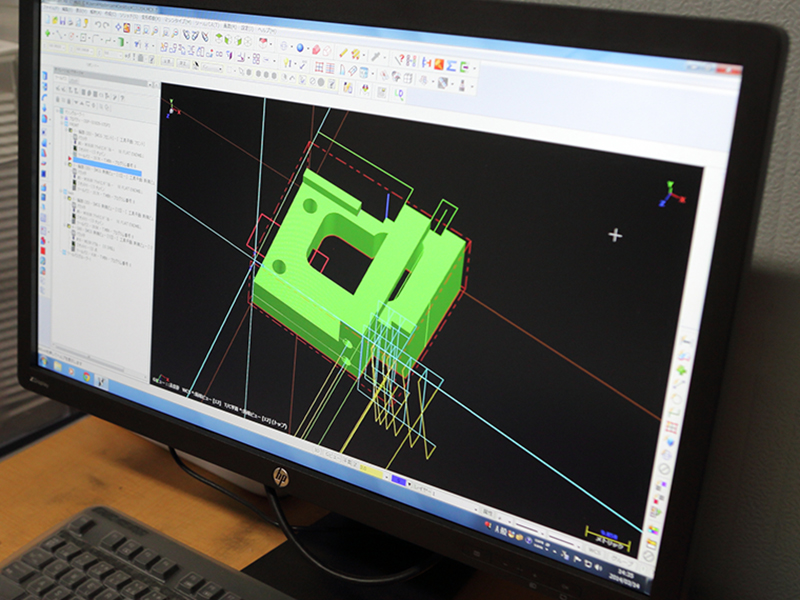800x600 pixels.
Task: Open the マシンタイプ menu
Action: click(178, 21)
